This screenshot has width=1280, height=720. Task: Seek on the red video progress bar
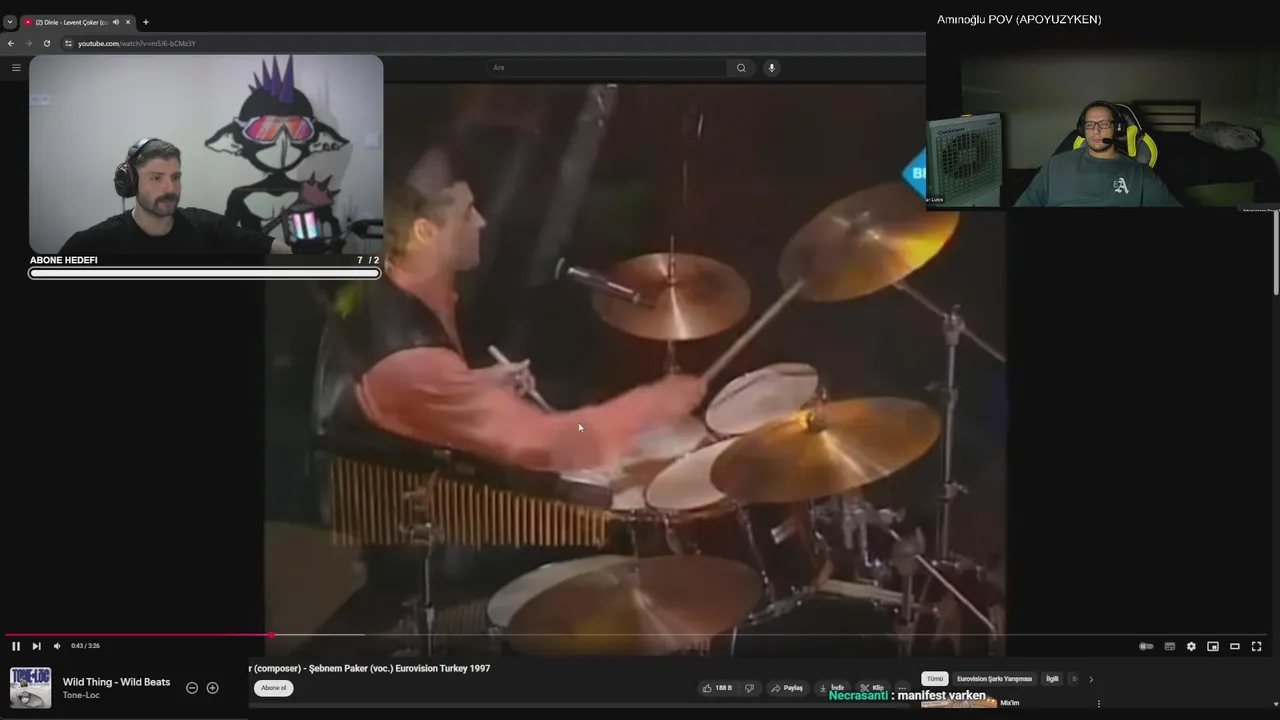(x=636, y=634)
